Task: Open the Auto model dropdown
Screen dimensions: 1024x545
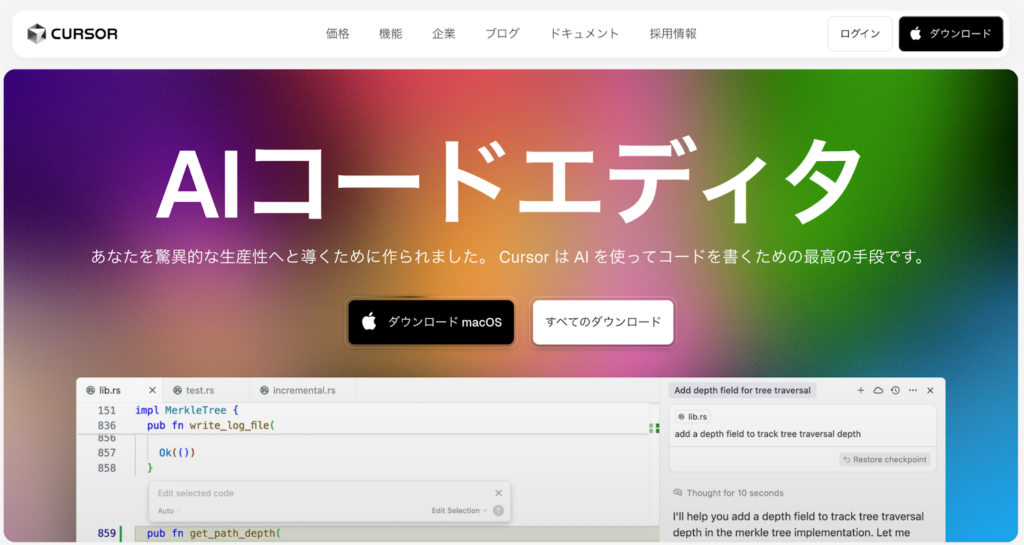Action: pos(169,511)
